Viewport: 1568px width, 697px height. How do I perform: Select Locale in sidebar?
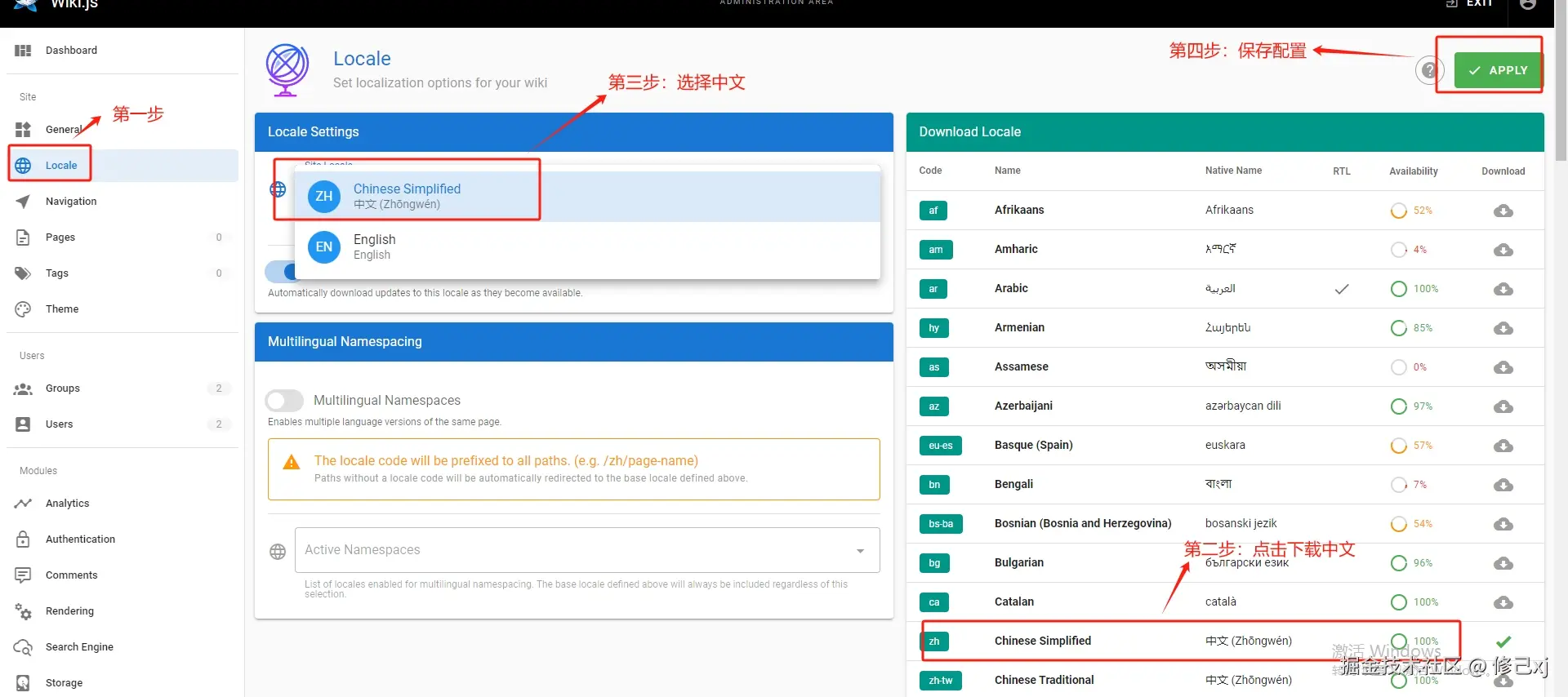click(x=122, y=165)
